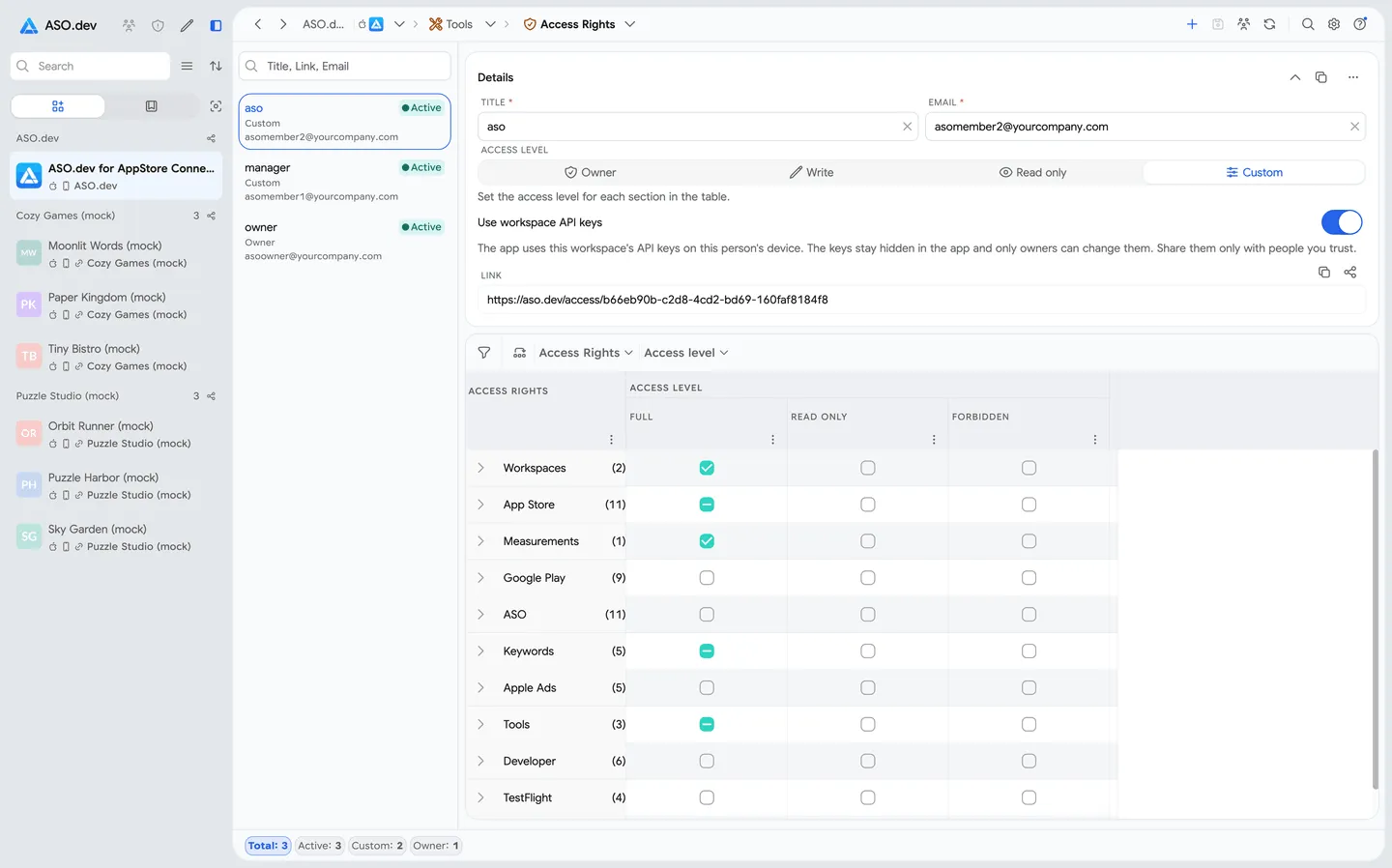Copy the access link with copy icon
Screen dimensions: 1392x868
[1324, 273]
